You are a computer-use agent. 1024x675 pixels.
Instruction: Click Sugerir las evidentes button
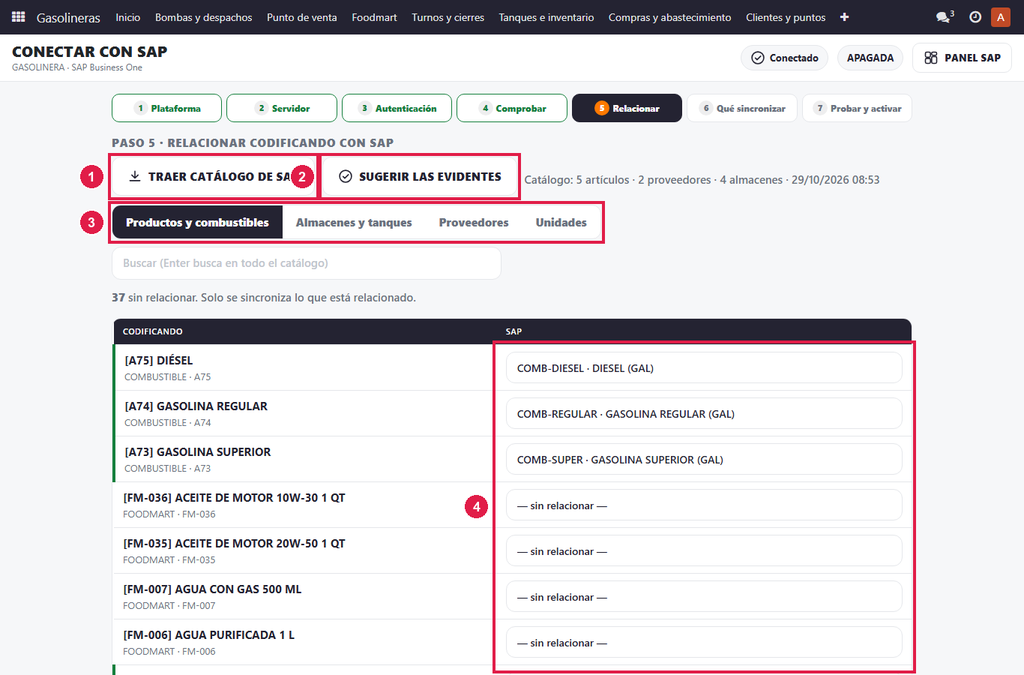[421, 176]
